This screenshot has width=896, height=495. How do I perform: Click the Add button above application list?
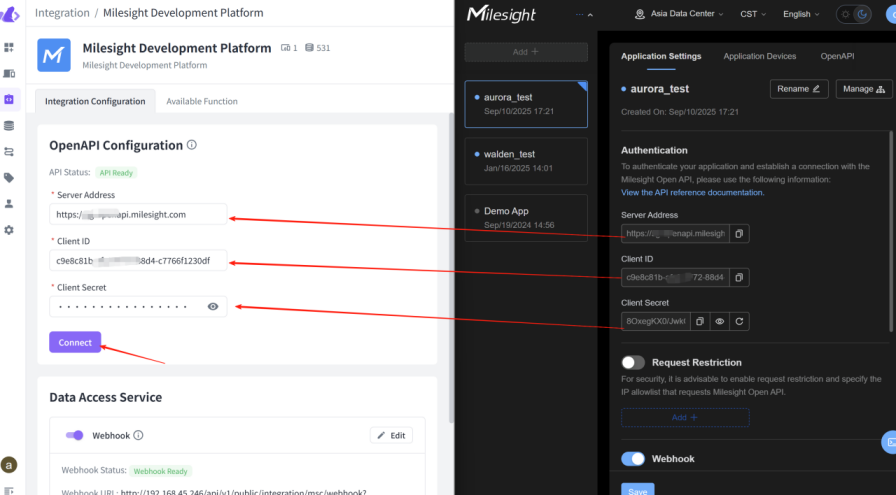tap(526, 52)
